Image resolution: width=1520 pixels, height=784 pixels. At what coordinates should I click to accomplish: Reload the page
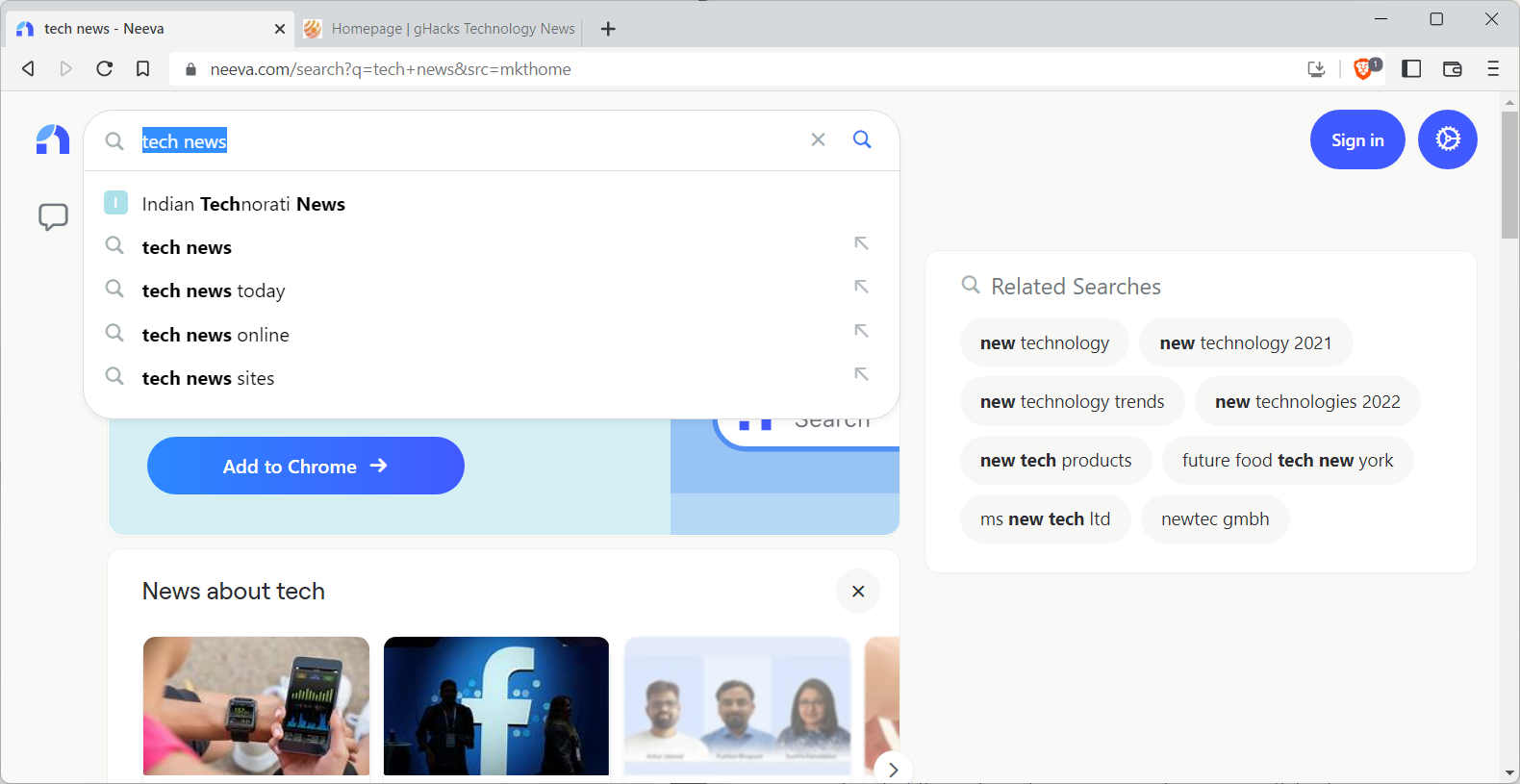(105, 68)
